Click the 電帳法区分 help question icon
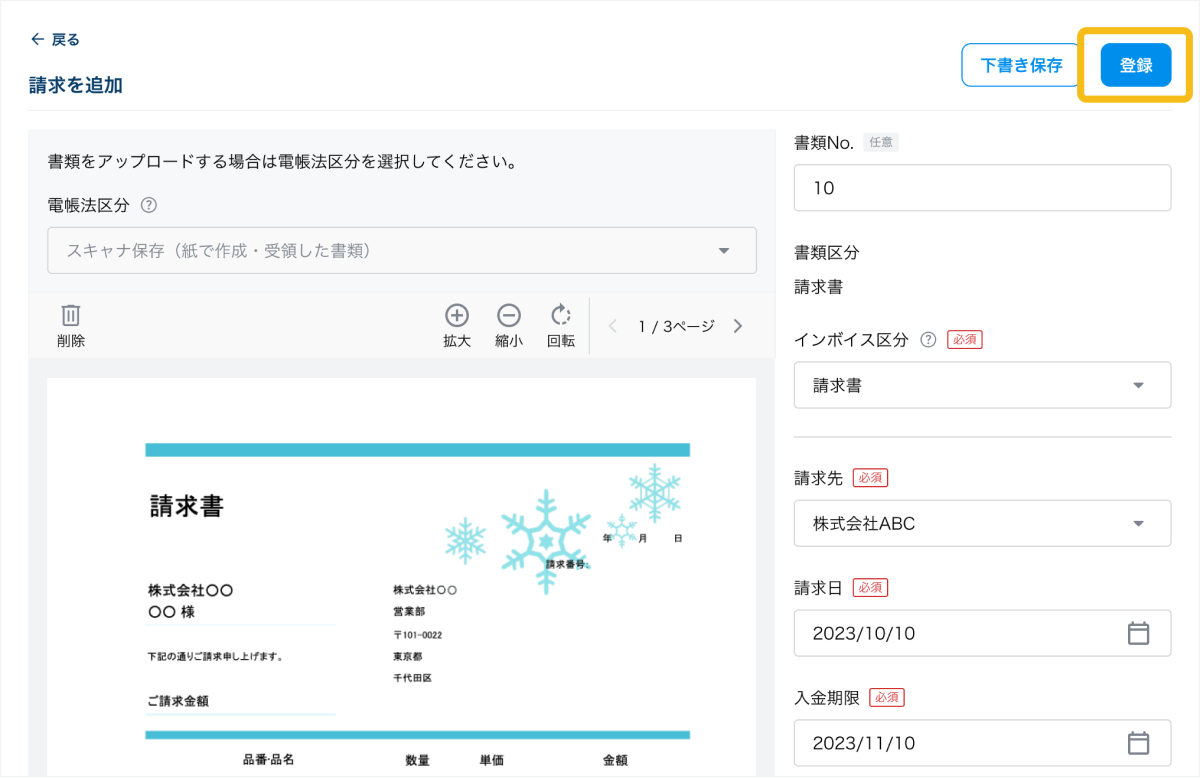1200x778 pixels. point(149,205)
